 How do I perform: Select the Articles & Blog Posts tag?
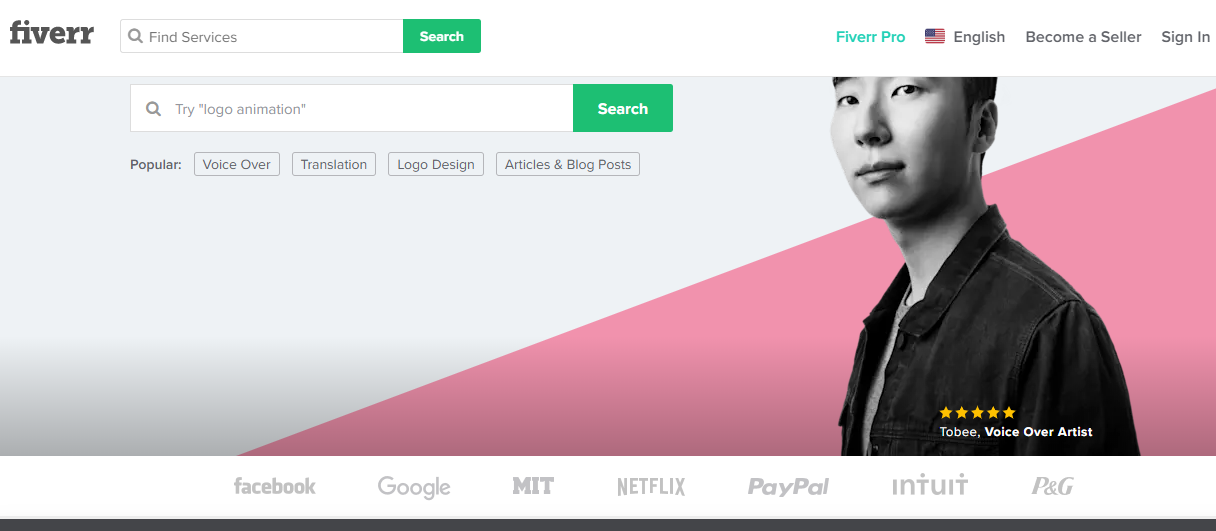568,164
